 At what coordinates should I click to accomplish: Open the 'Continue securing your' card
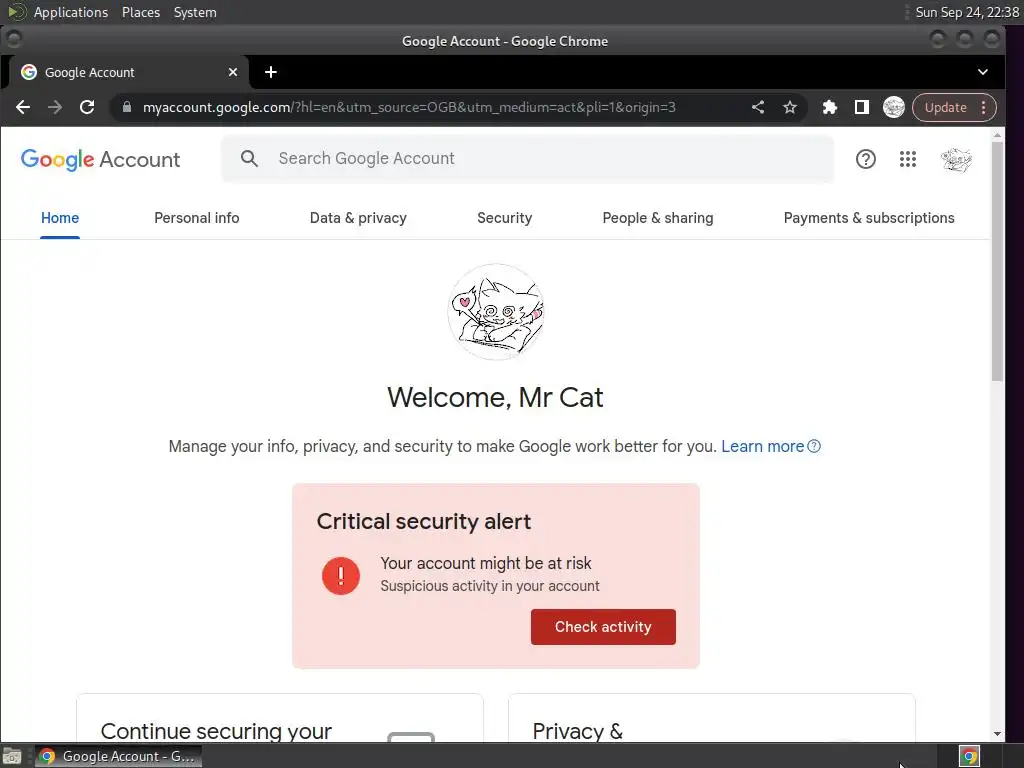pyautogui.click(x=280, y=718)
